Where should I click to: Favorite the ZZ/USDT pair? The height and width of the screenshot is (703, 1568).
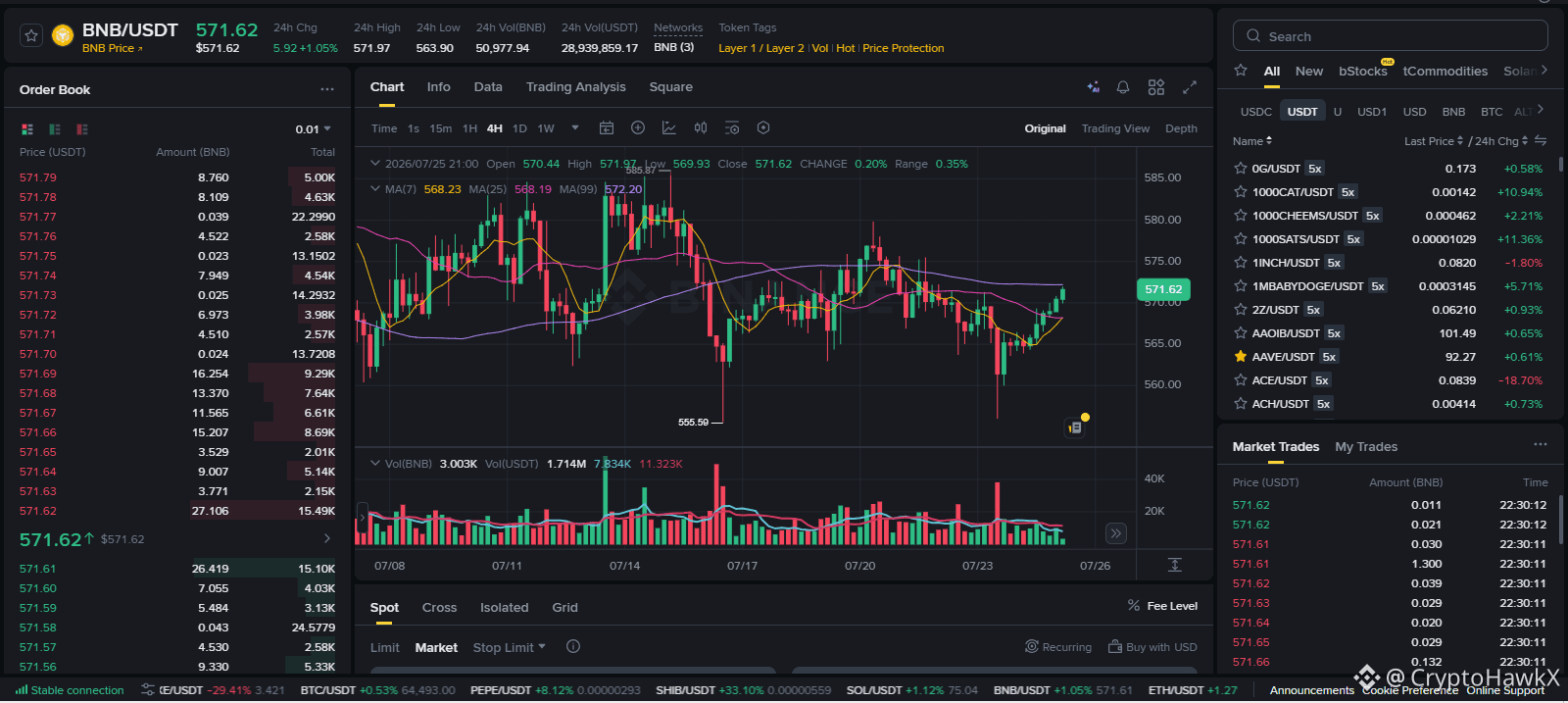[x=1241, y=310]
